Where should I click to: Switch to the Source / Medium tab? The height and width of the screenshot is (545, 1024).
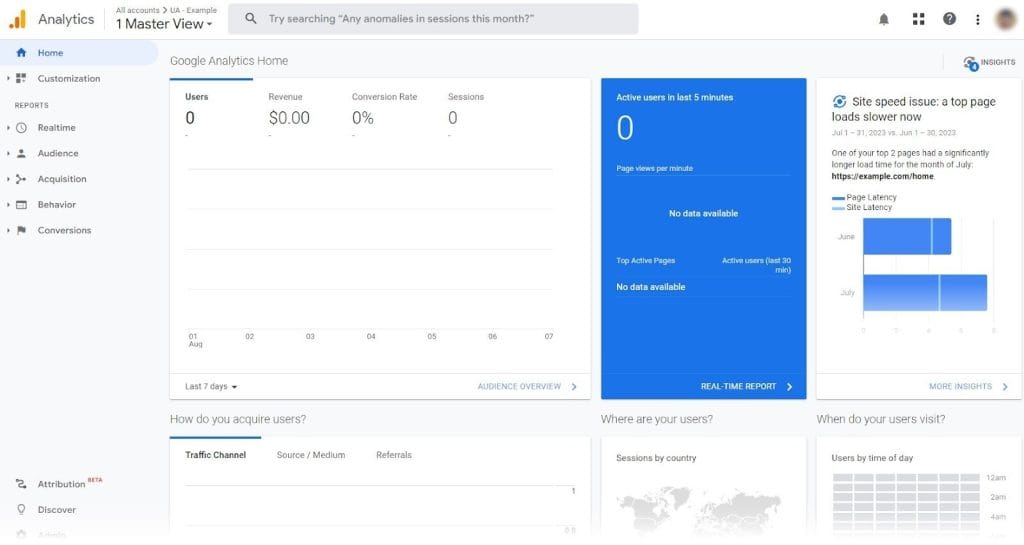tap(310, 455)
